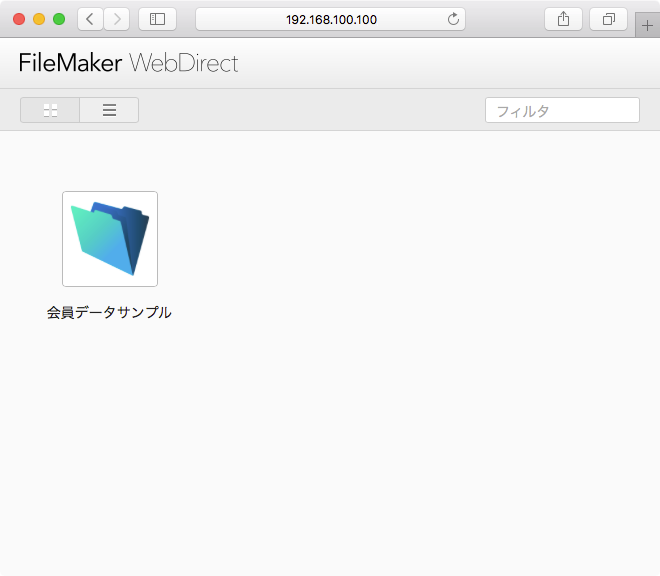Switch to grid icon view
Screen dimensions: 660x576
pyautogui.click(x=50, y=110)
